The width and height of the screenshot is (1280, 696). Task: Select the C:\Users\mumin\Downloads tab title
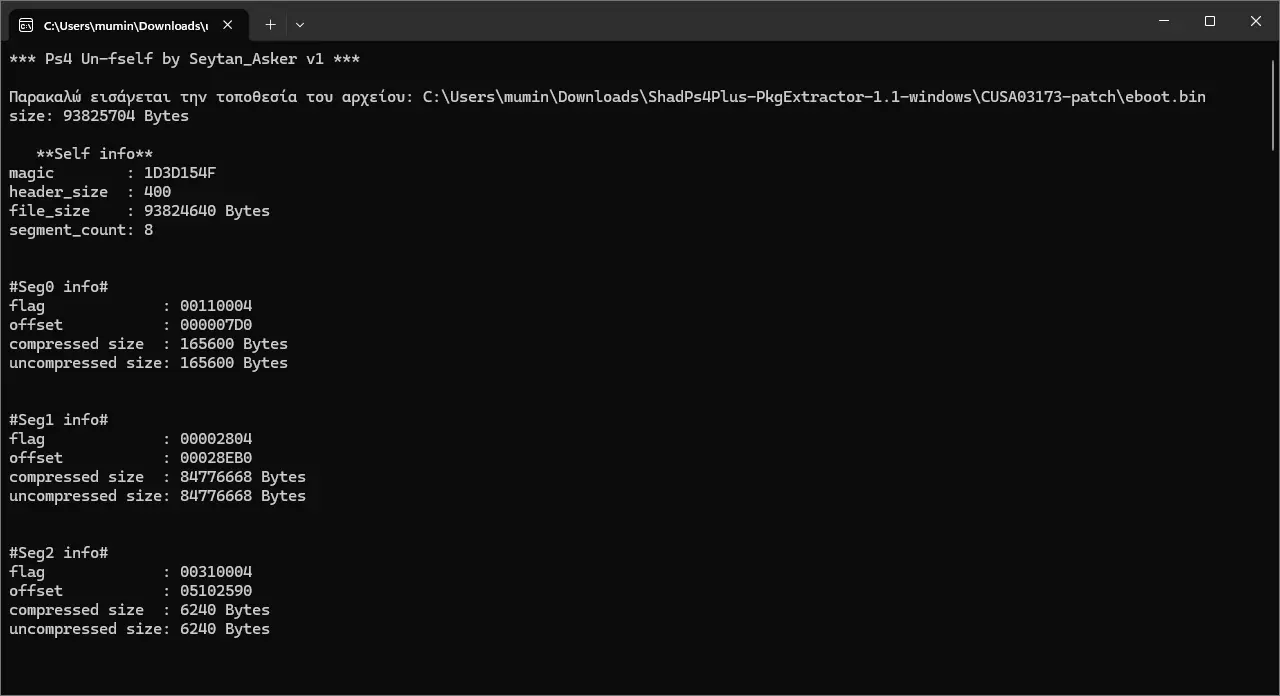click(x=126, y=25)
